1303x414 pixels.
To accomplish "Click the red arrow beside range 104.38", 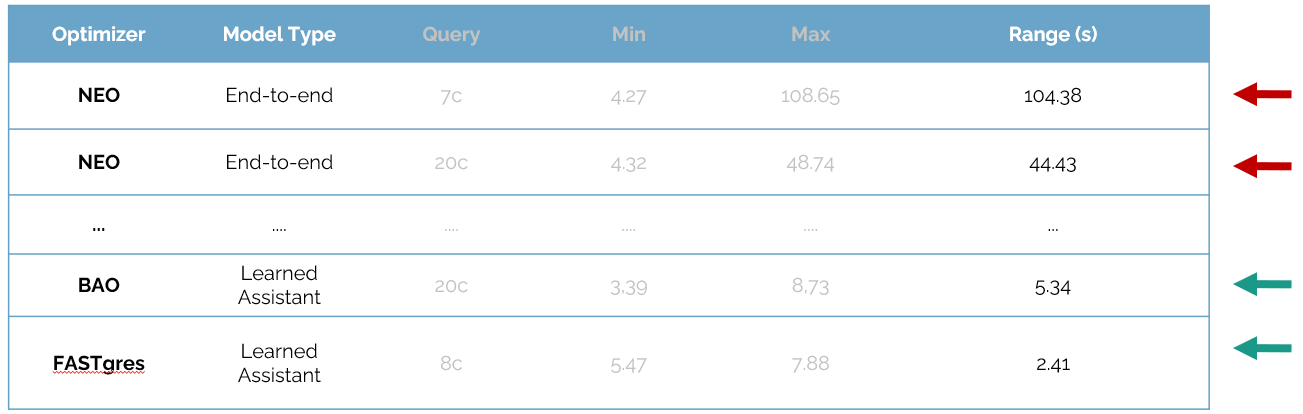I will point(1262,95).
